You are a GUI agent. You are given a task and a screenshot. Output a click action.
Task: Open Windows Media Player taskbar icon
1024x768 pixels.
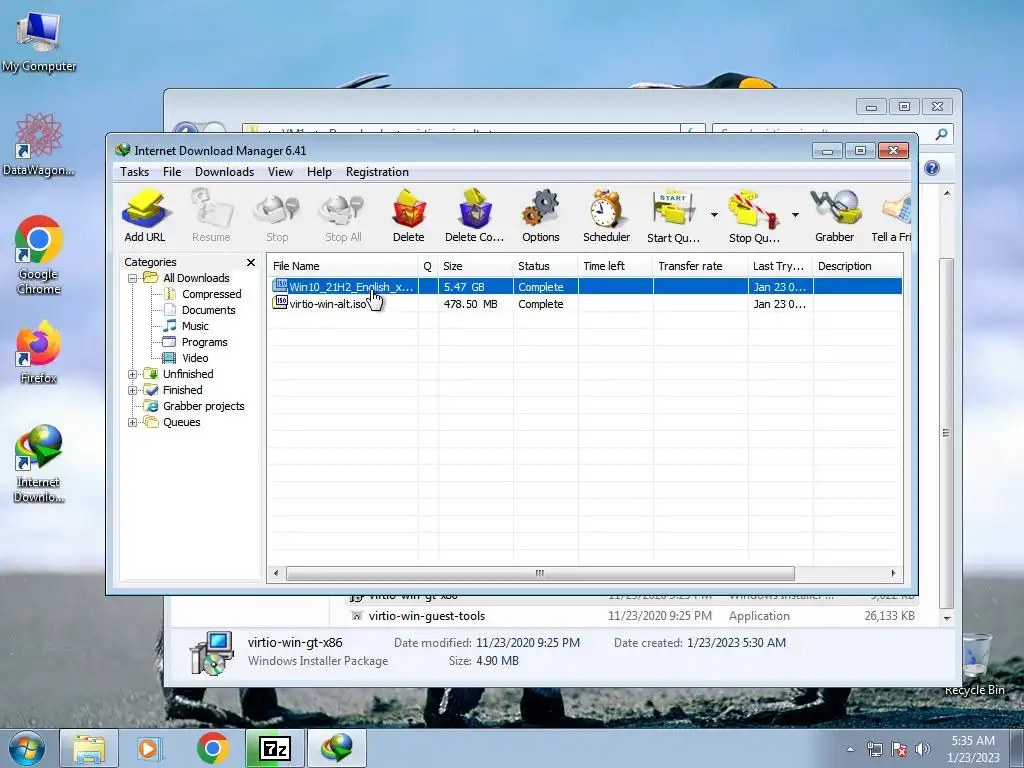click(x=149, y=749)
